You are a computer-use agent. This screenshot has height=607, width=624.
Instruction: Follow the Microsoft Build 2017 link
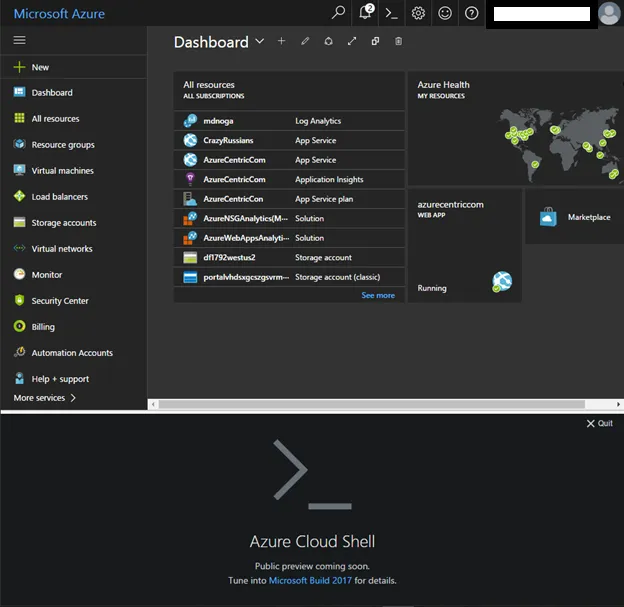(310, 580)
